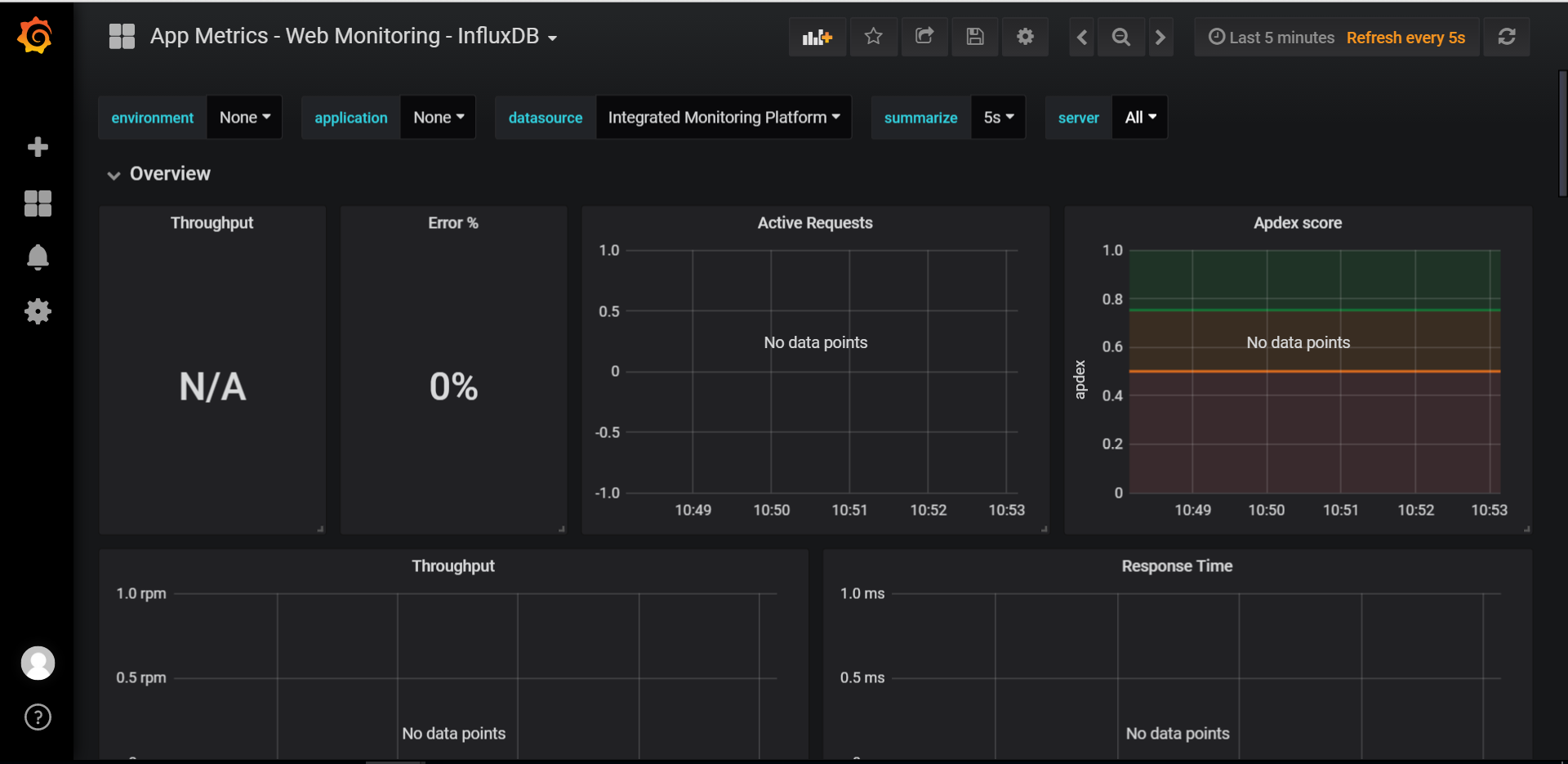Open application variable dropdown None
1568x764 pixels.
439,118
